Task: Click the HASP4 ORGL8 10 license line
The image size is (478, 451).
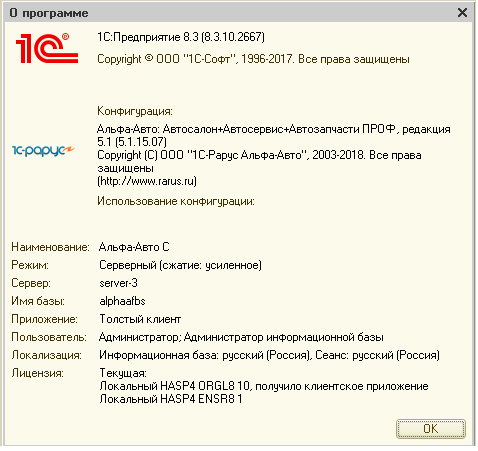Action: (x=264, y=386)
